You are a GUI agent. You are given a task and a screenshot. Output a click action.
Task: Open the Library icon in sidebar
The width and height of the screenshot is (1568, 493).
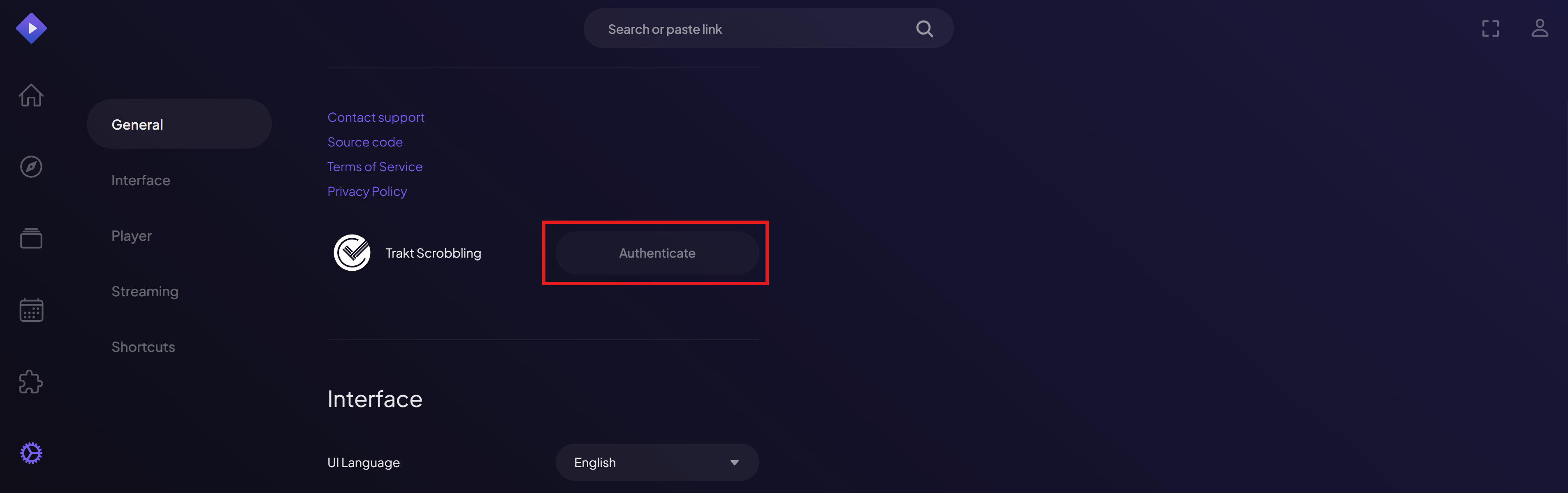[31, 238]
